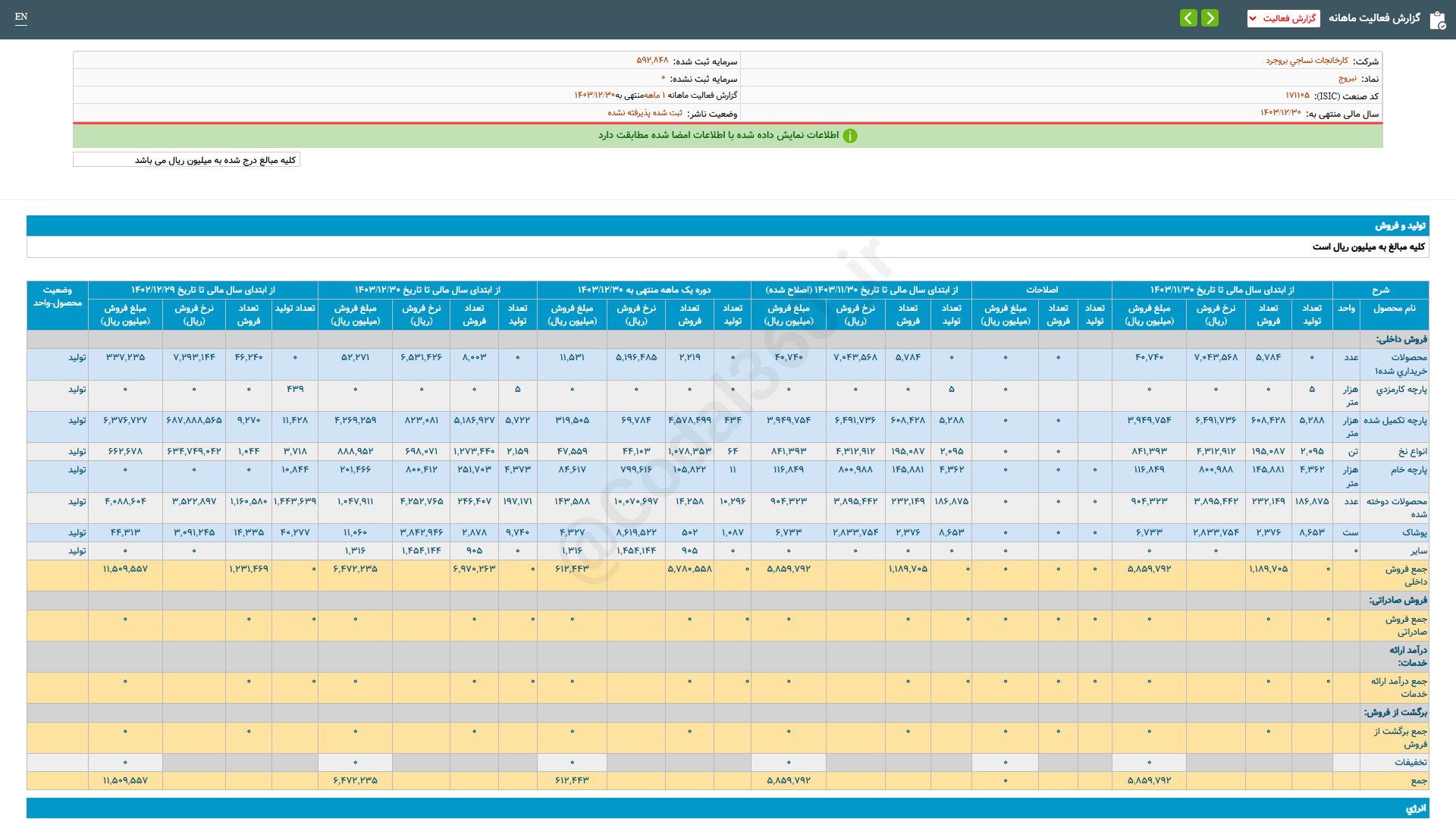Click the left-pointing green arrow button
Screen dimensions: 1456x819
coord(1188,17)
